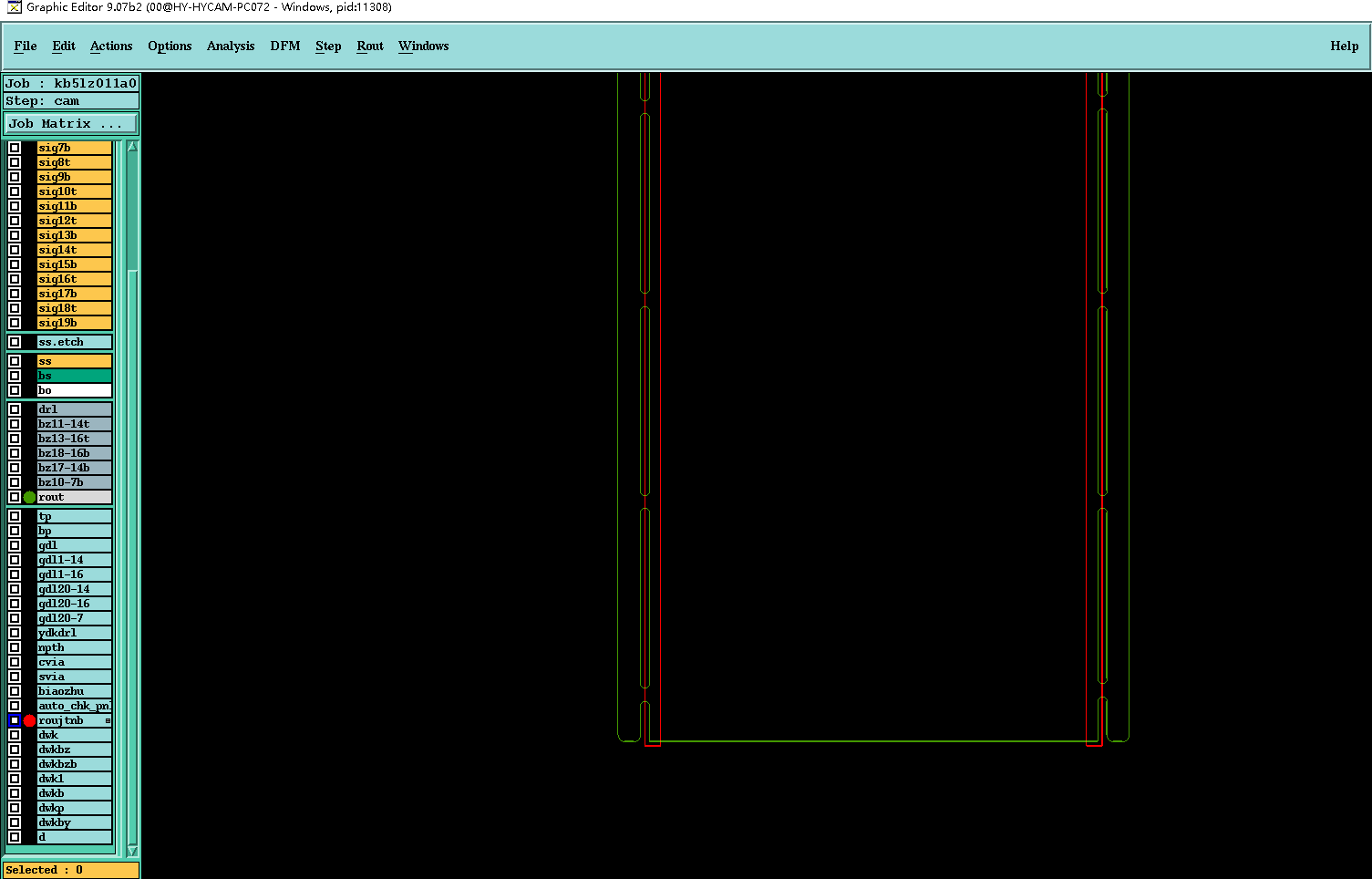
Task: Select layer bz13-16t
Action: (x=74, y=439)
